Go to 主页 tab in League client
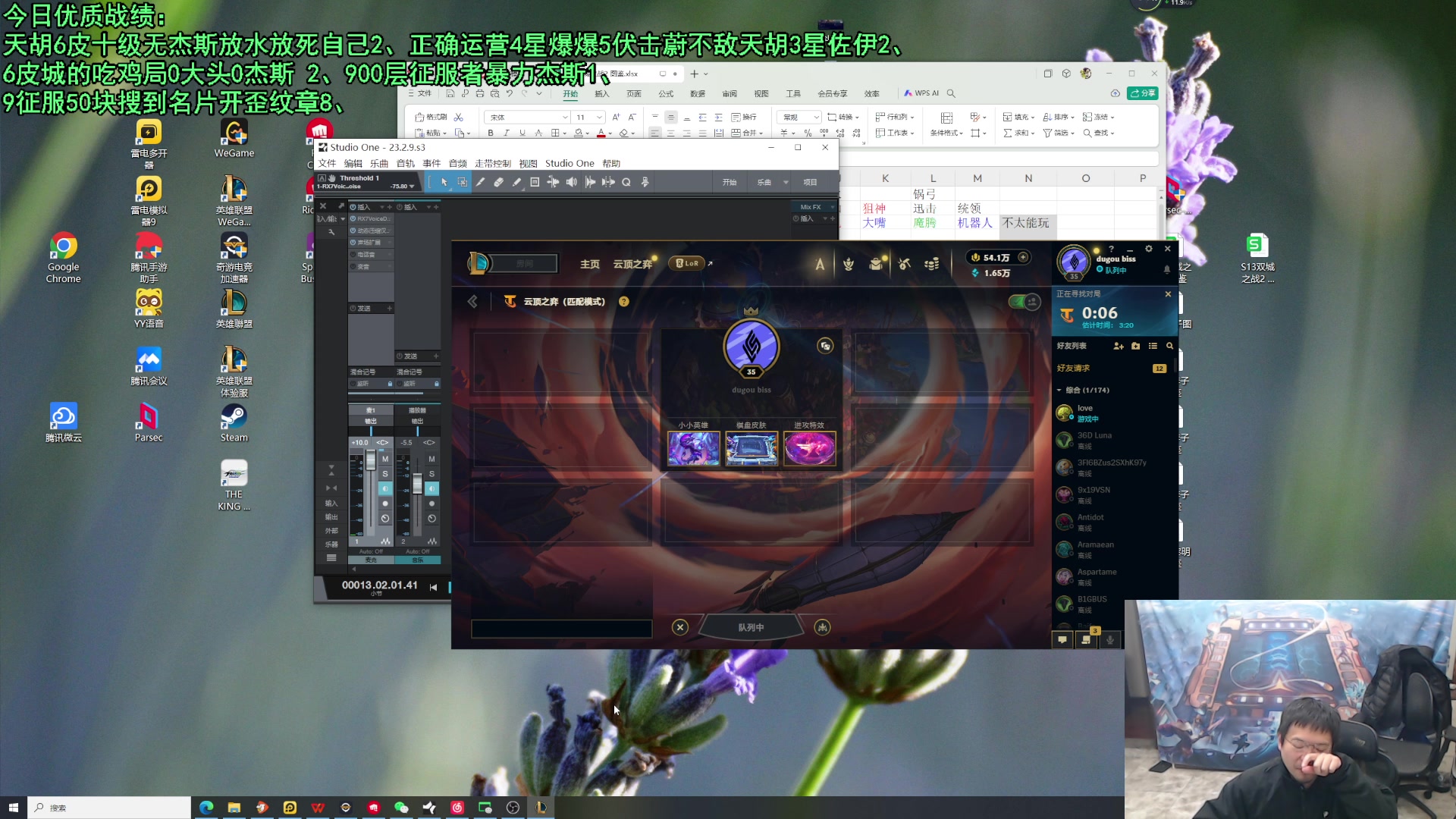Screen dimensions: 1456x819 tap(589, 264)
